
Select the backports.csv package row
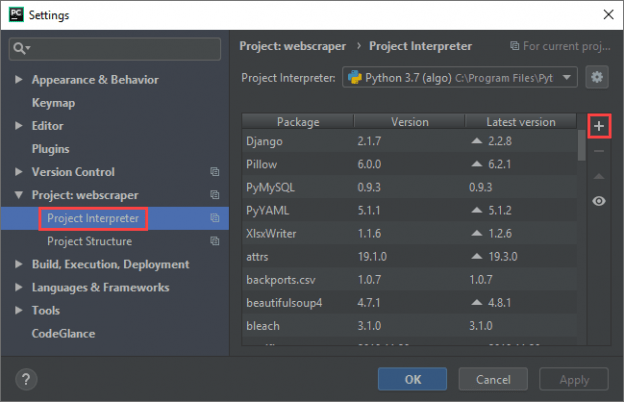click(x=410, y=279)
